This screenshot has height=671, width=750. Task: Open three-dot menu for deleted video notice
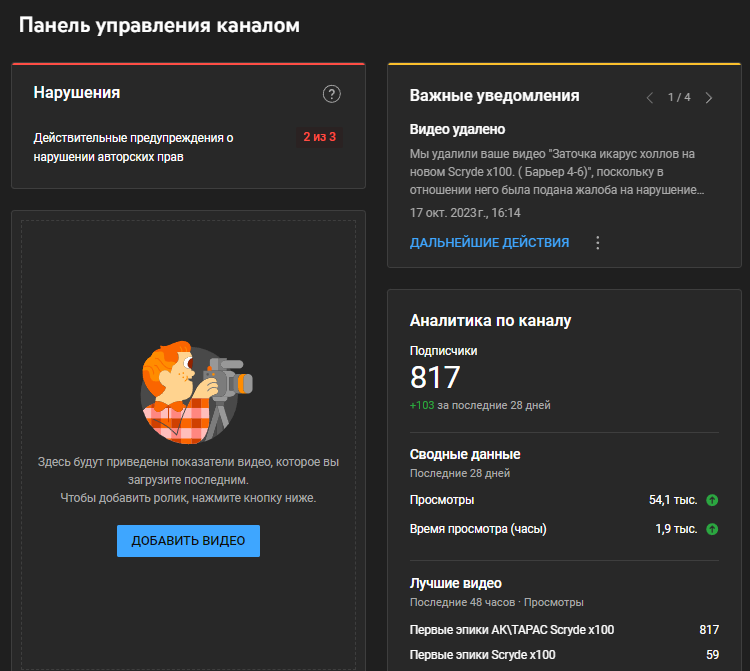tap(598, 243)
